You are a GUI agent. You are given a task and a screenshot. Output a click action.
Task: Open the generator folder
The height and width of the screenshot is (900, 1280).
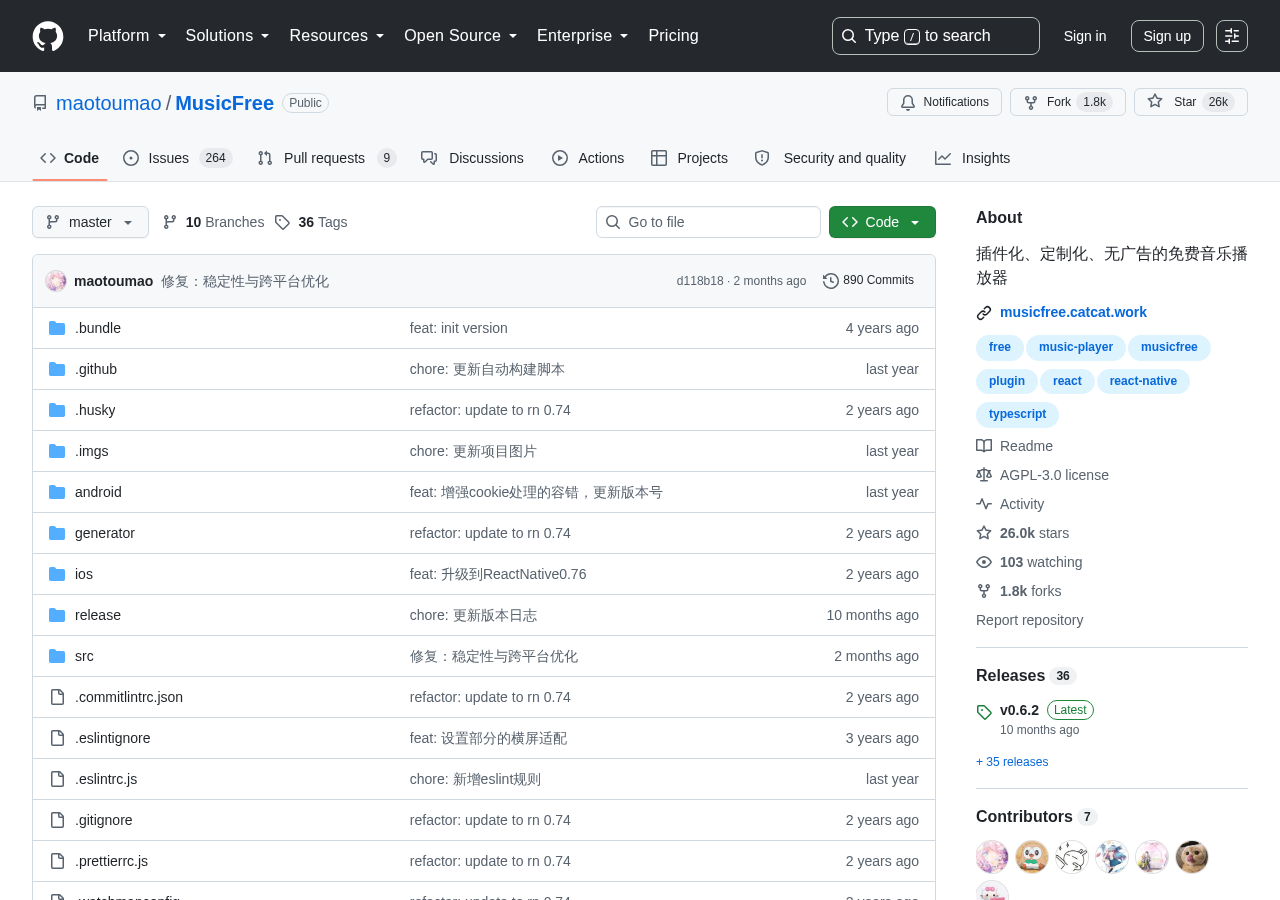tap(105, 533)
